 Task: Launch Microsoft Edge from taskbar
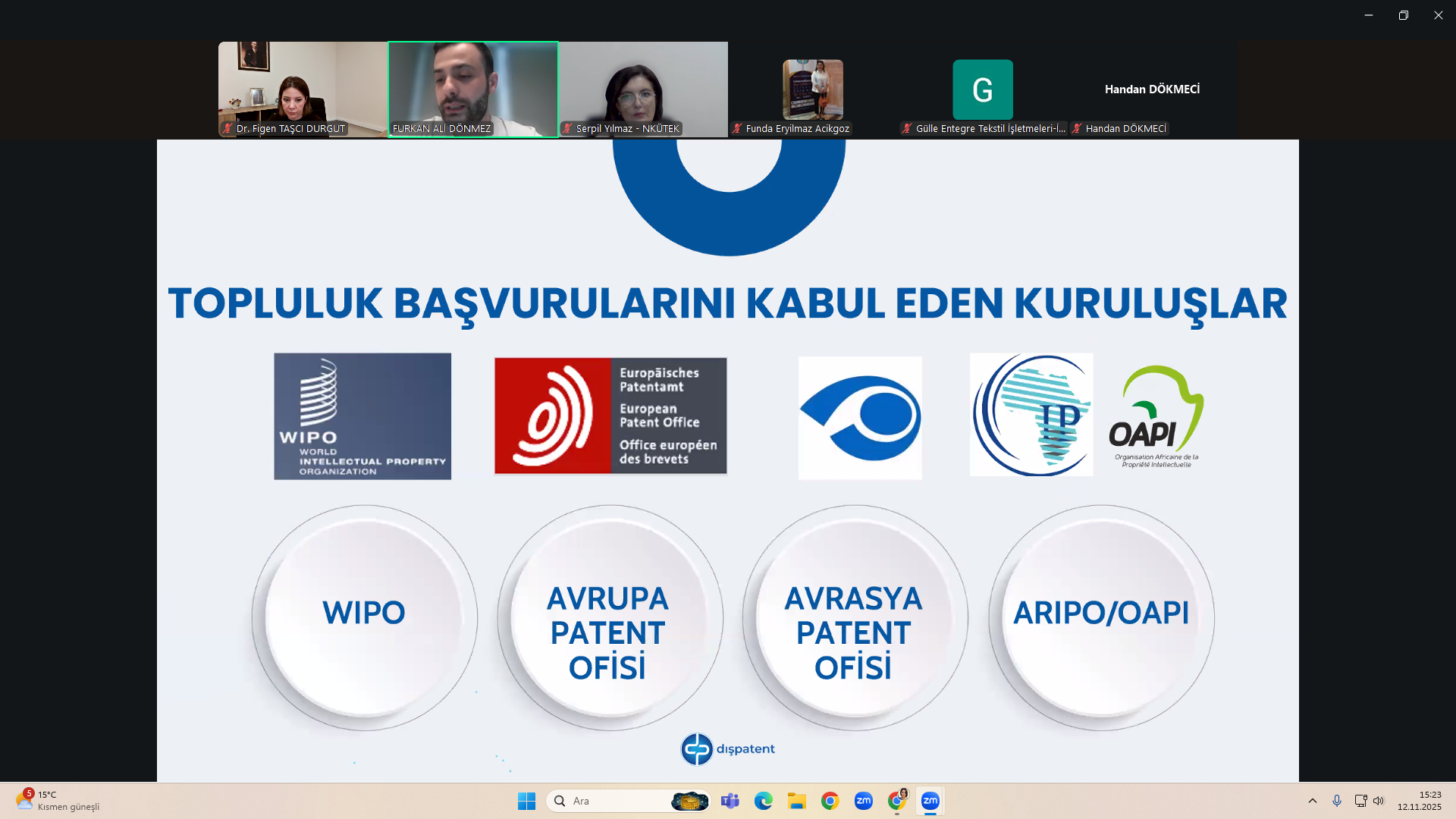point(763,801)
